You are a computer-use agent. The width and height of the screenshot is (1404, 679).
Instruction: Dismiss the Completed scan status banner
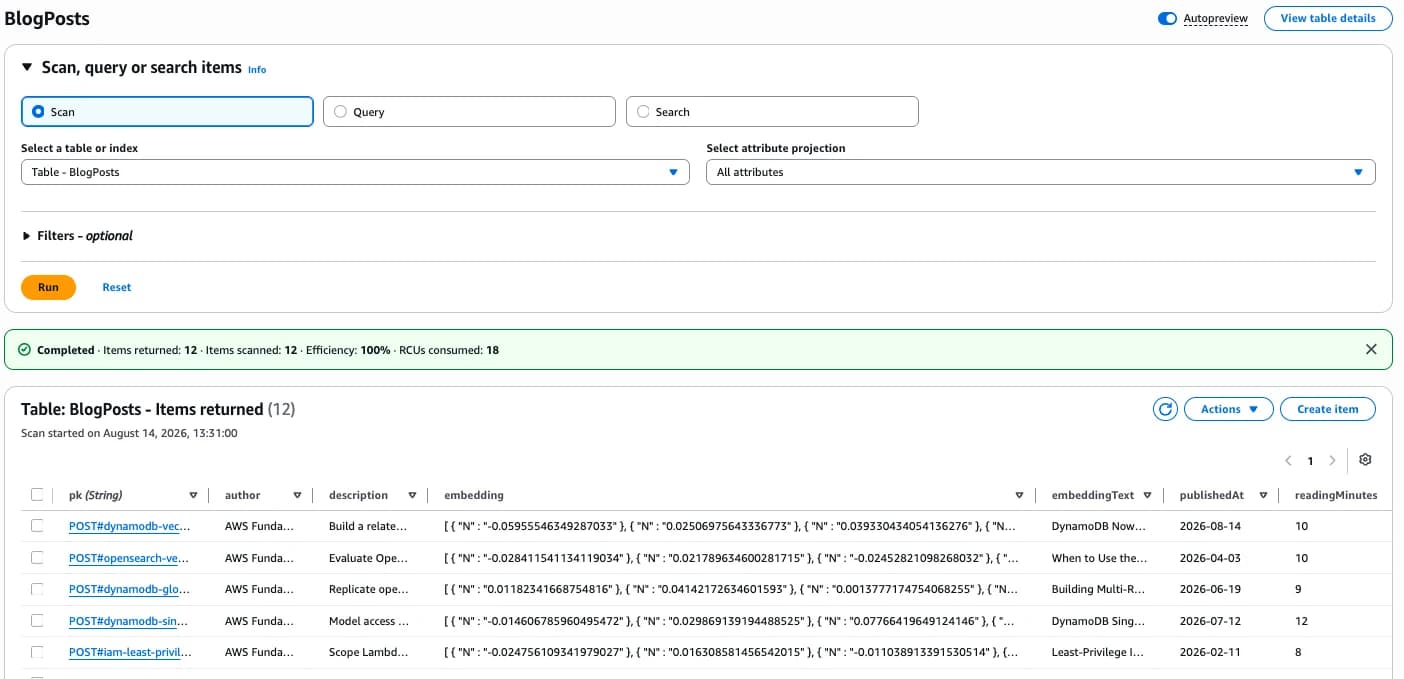point(1371,350)
